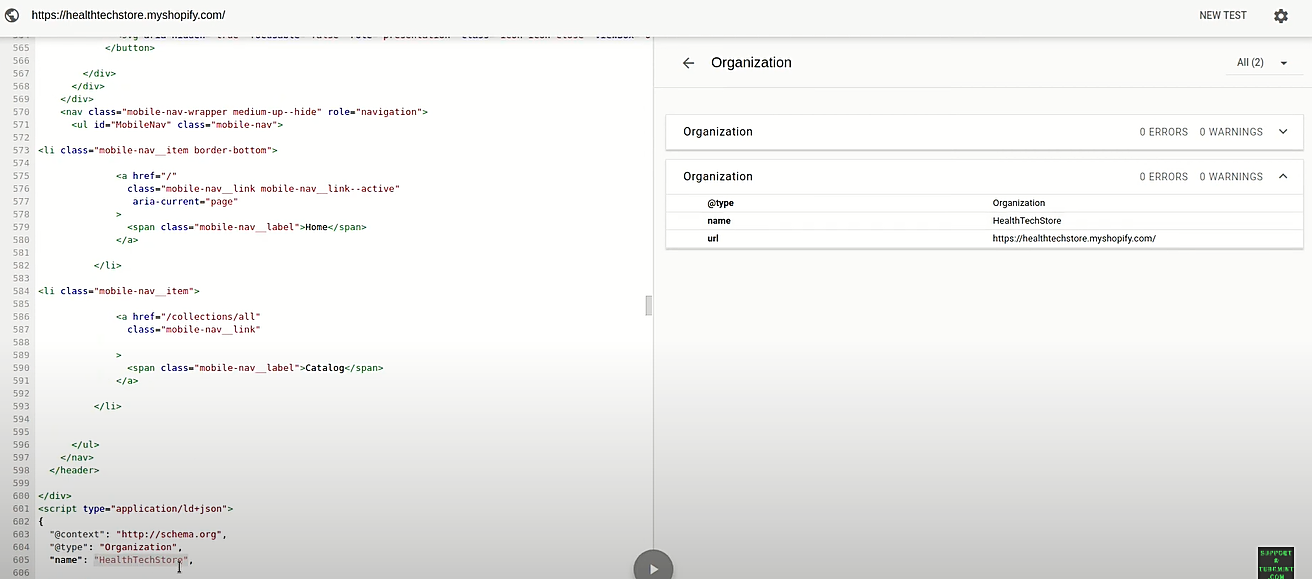Click the globe icon beside the URL
Screen dimensions: 1312x579
tap(12, 15)
